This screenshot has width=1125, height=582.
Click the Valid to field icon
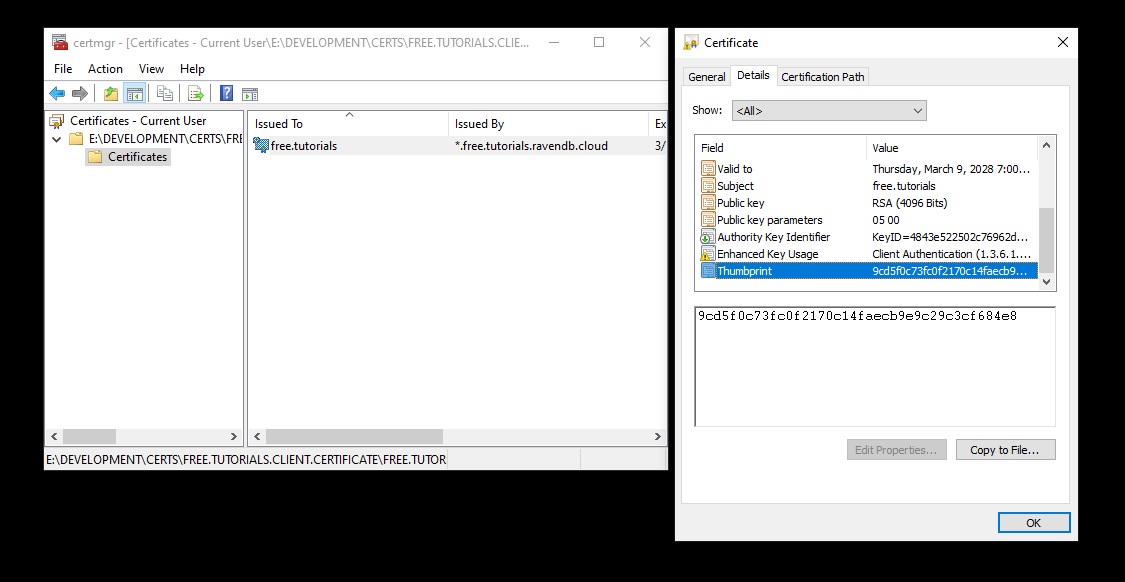pos(708,169)
